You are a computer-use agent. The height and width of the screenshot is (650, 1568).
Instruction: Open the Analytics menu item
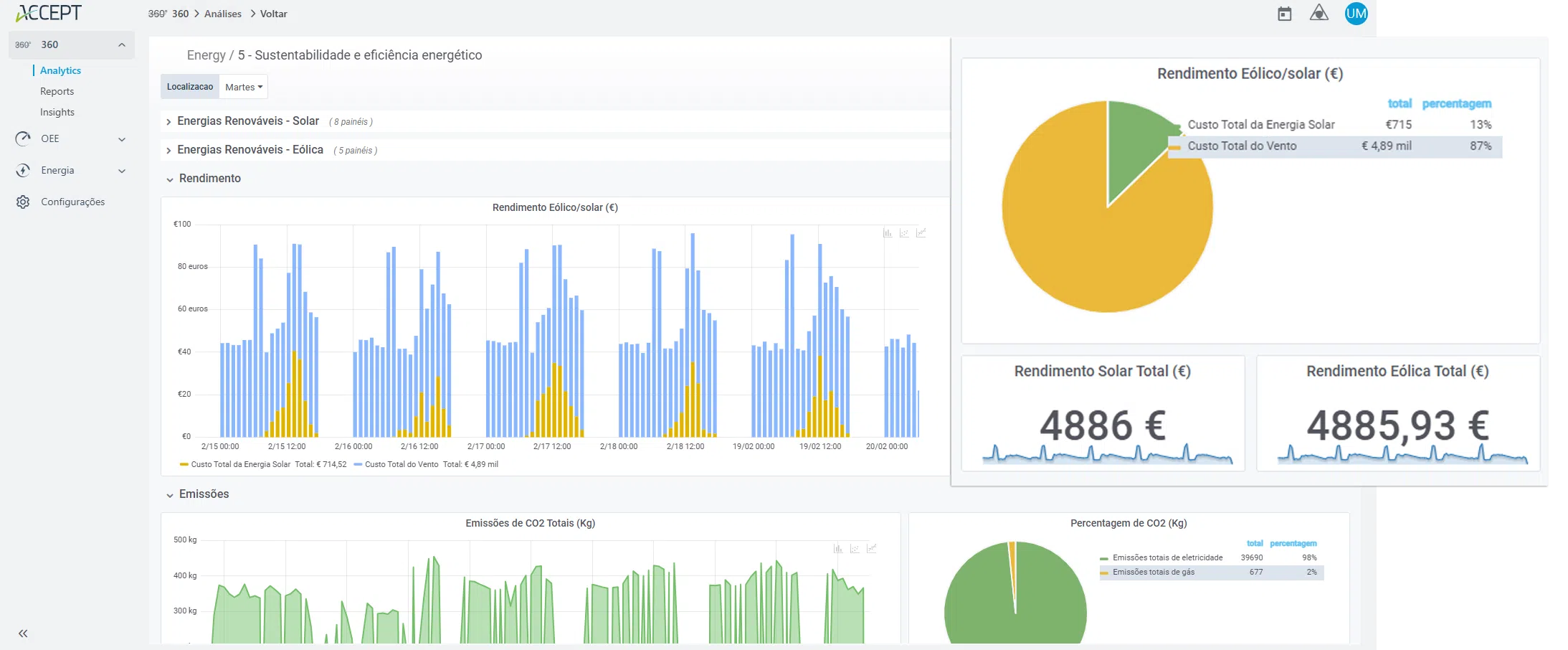[x=60, y=70]
